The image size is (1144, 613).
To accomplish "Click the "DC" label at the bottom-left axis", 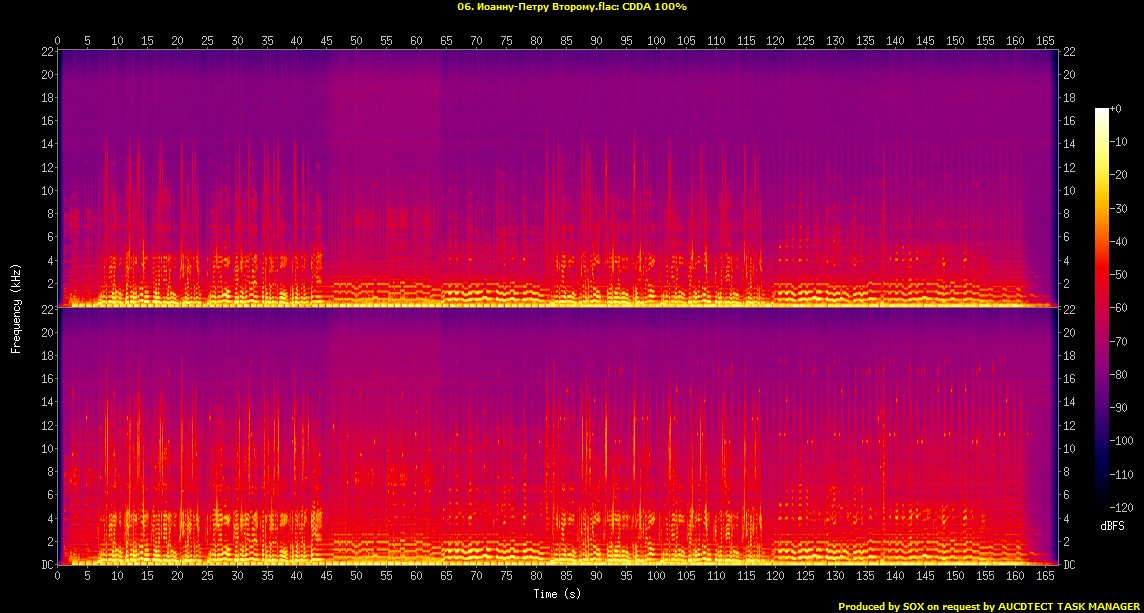I will click(x=47, y=565).
